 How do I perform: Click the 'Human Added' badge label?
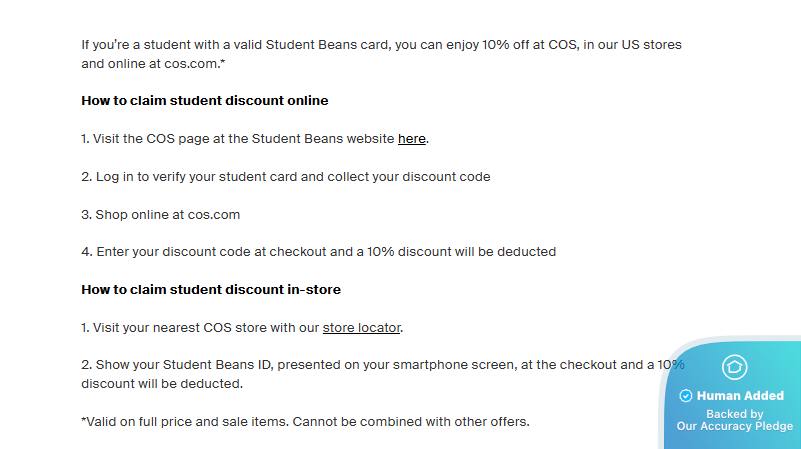[740, 396]
